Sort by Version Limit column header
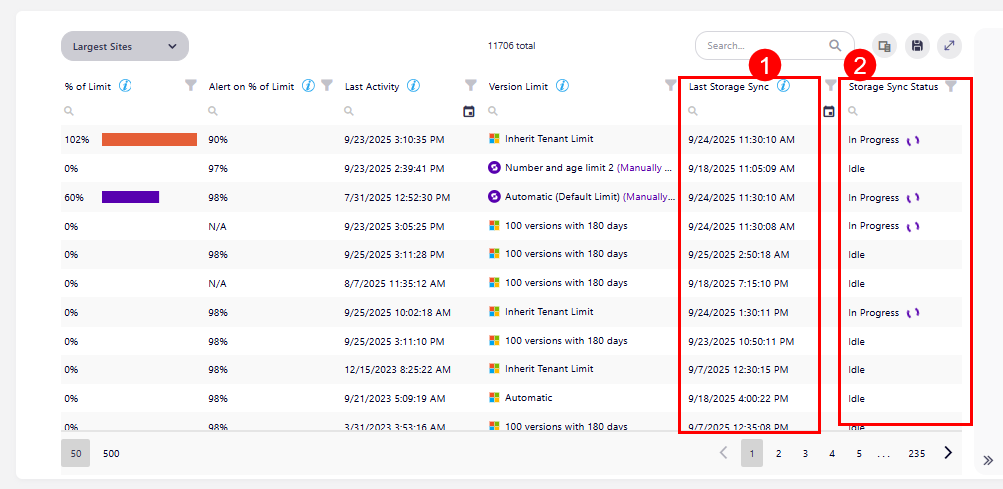1003x489 pixels. tap(518, 86)
